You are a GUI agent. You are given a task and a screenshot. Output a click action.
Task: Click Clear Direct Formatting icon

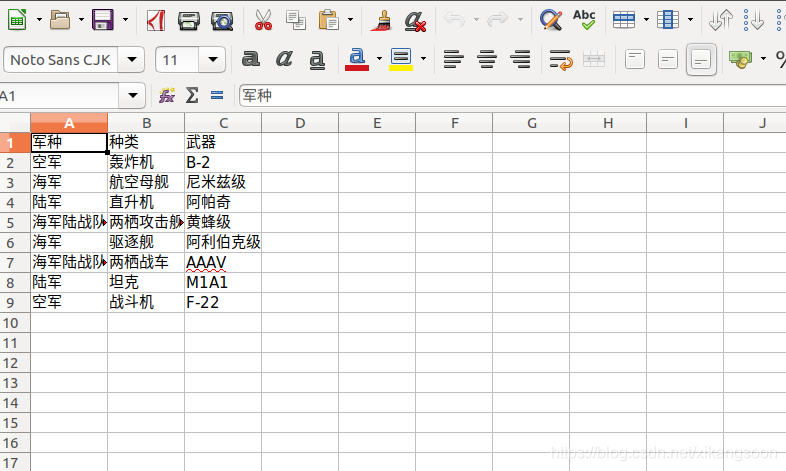415,21
